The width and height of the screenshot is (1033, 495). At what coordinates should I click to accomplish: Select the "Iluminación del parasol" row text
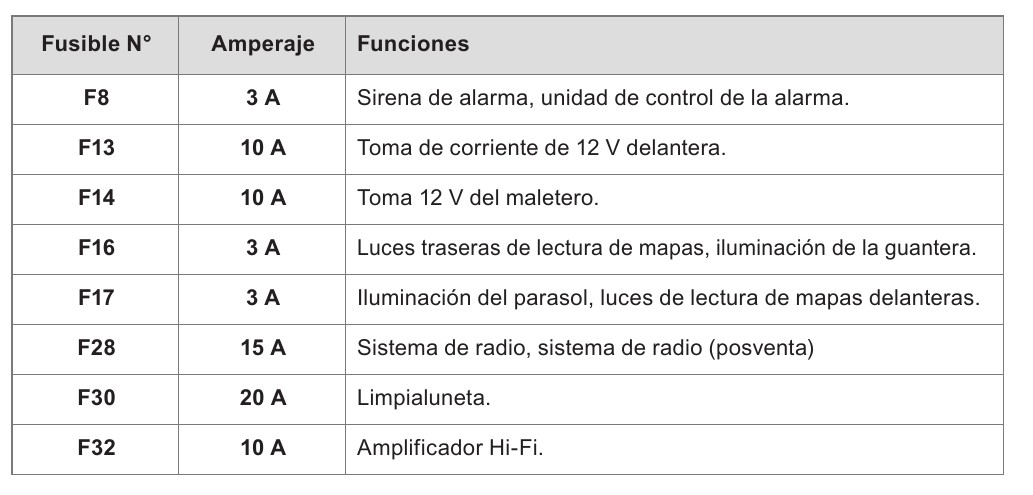pyautogui.click(x=666, y=298)
